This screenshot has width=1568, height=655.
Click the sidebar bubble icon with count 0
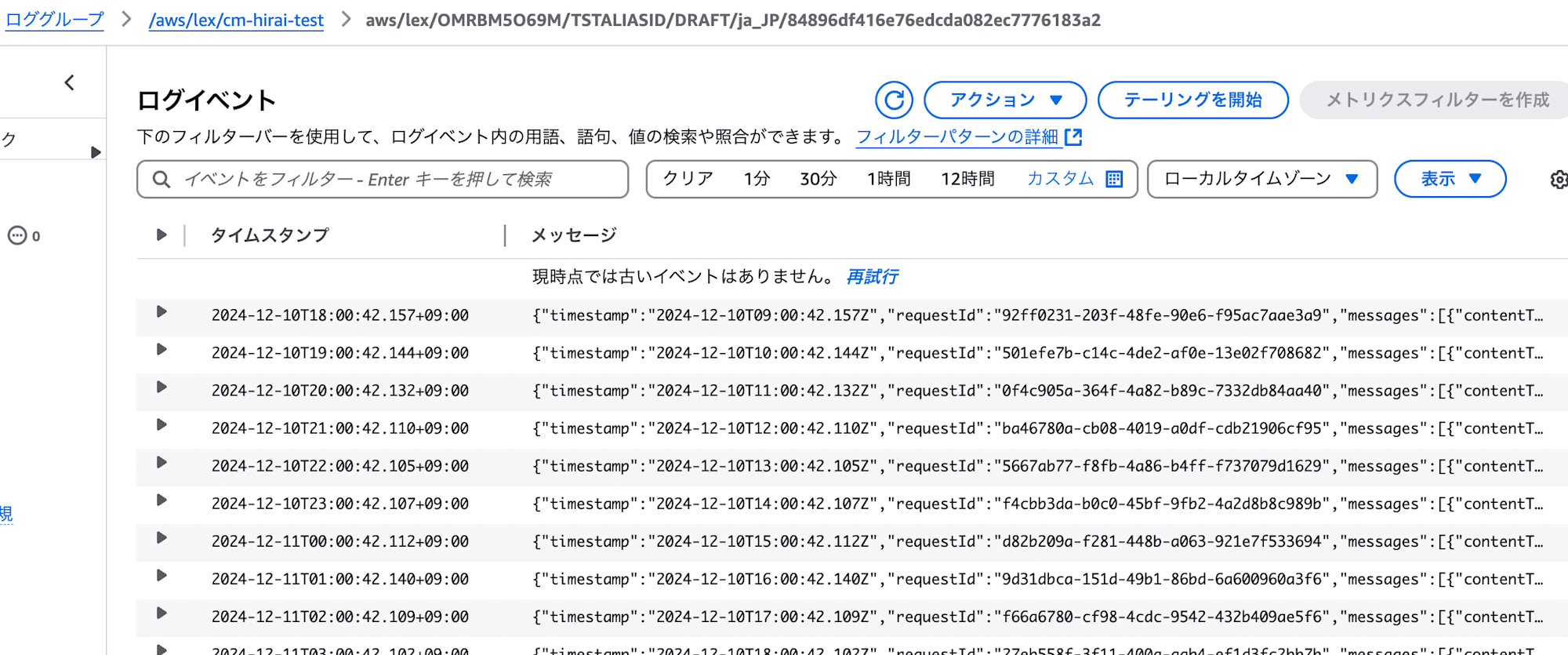17,235
